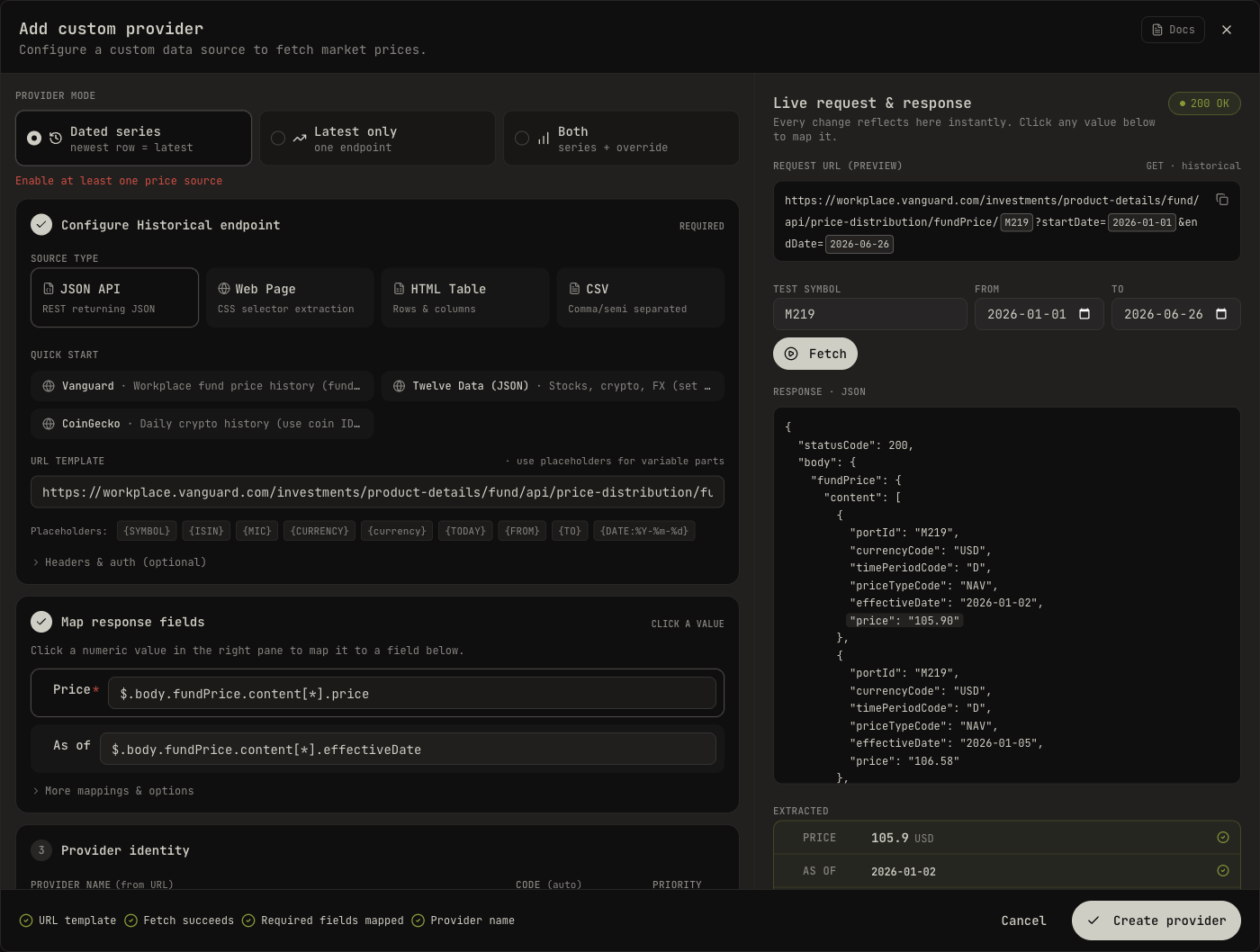Click the Fetch succeeds status check icon
The image size is (1260, 952).
pyautogui.click(x=130, y=921)
